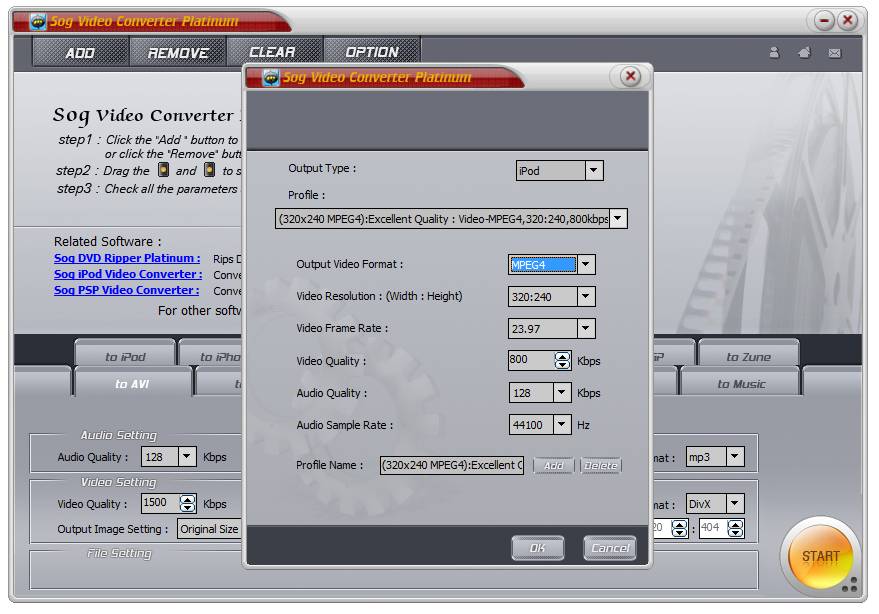Screen dimensions: 879x614
Task: Minimize the main Sog Video Converter window
Action: coord(824,21)
